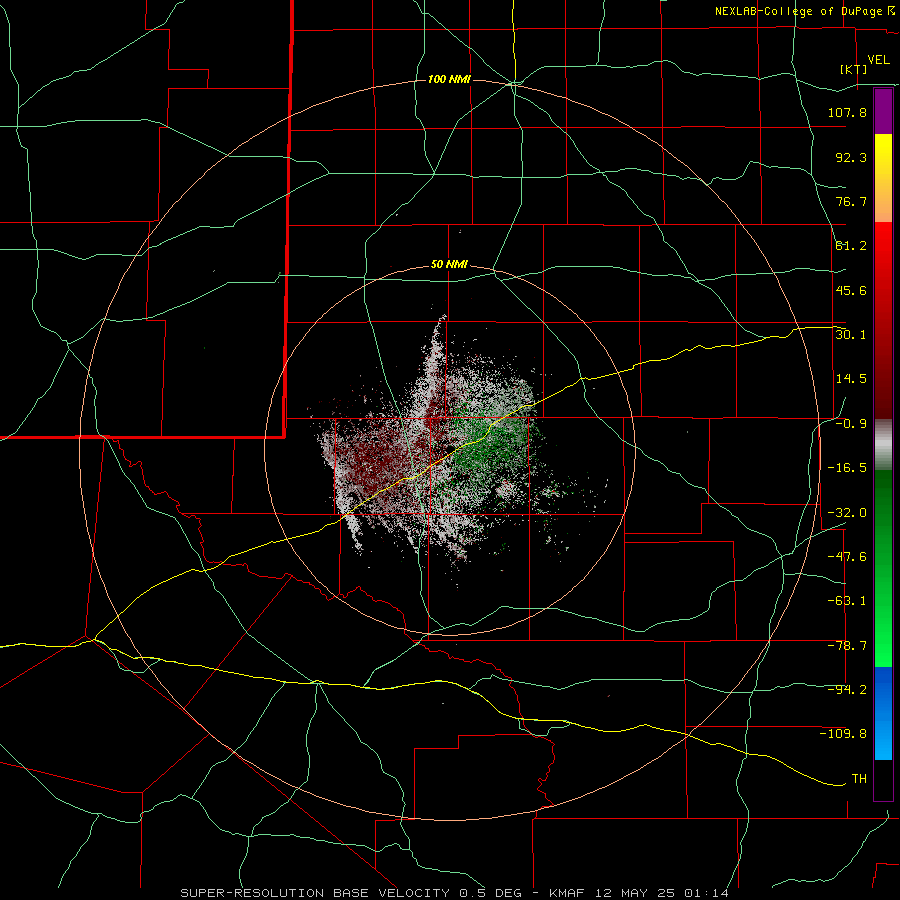Click the VEL legend title
The image size is (900, 900).
tap(878, 60)
